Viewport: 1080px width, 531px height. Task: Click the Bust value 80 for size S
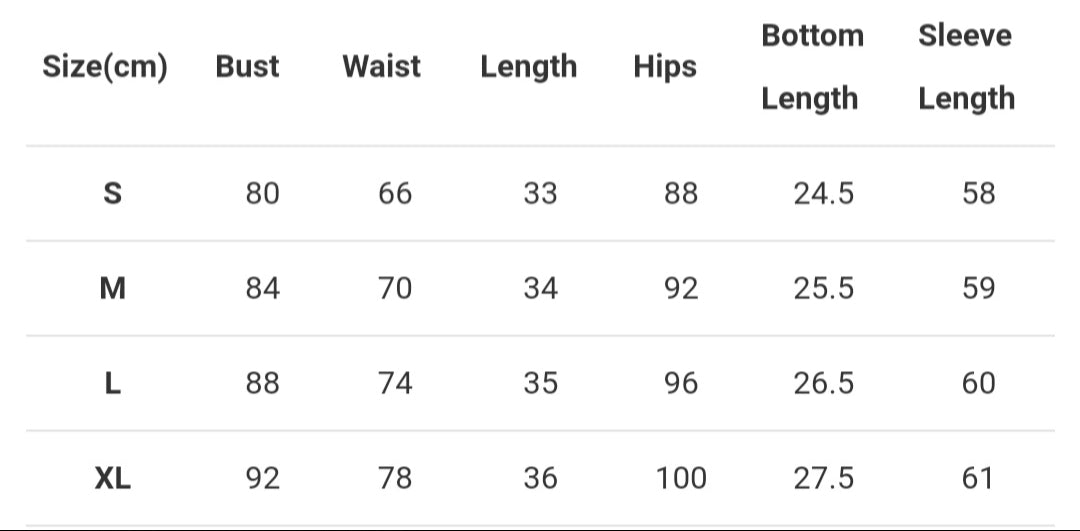tap(263, 193)
